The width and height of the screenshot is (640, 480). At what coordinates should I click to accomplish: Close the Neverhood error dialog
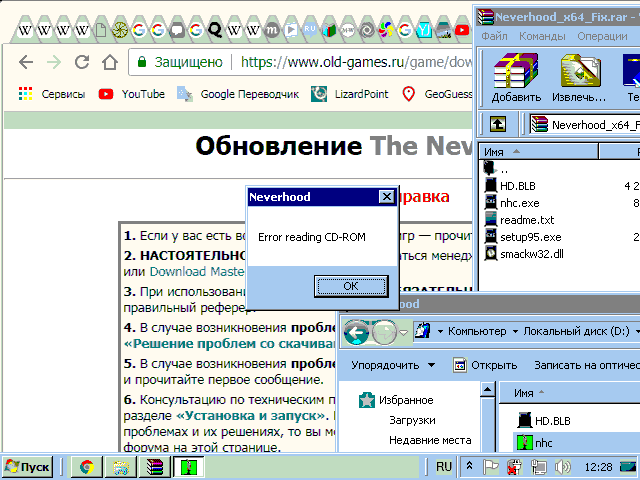coord(386,197)
